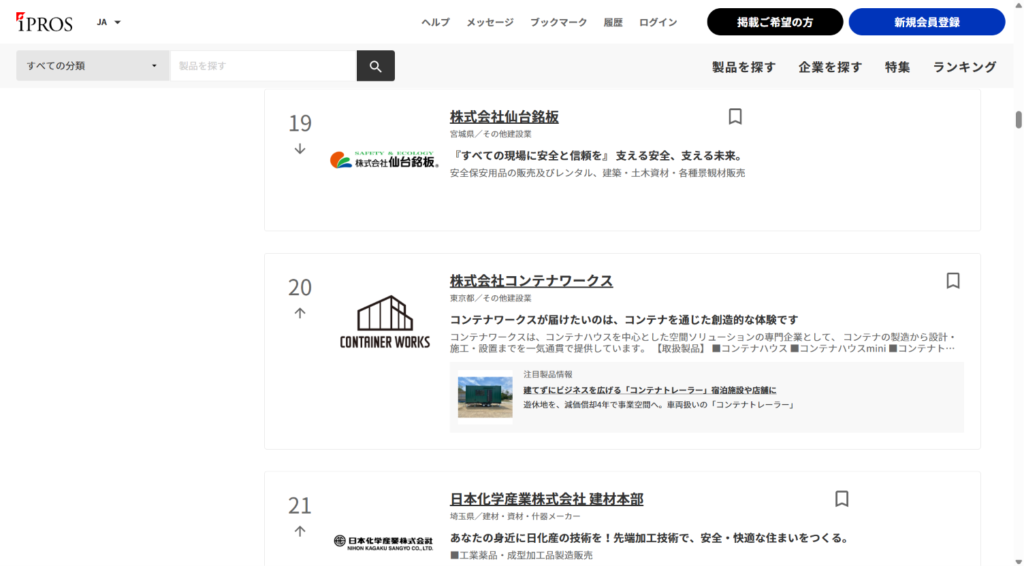Click the 東京都／その他建設業 text

[490, 298]
